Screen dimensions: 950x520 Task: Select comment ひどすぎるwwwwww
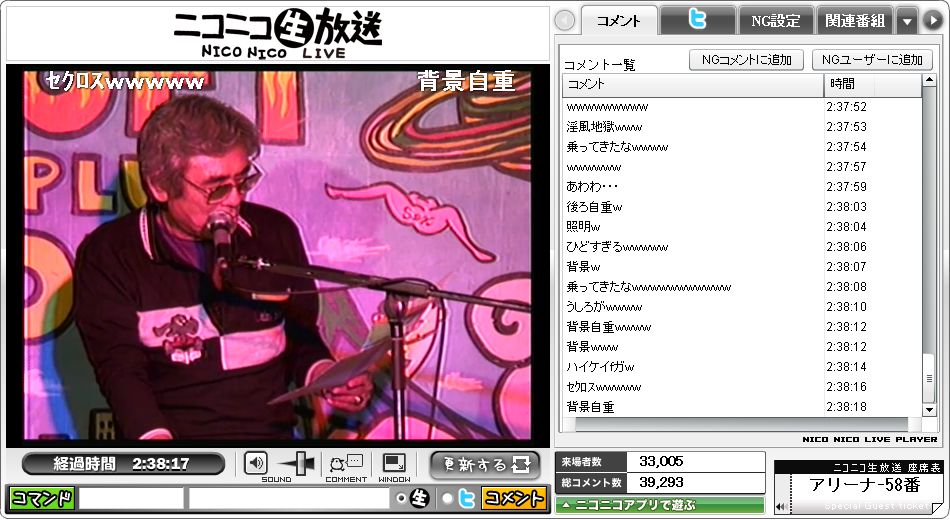pyautogui.click(x=742, y=247)
